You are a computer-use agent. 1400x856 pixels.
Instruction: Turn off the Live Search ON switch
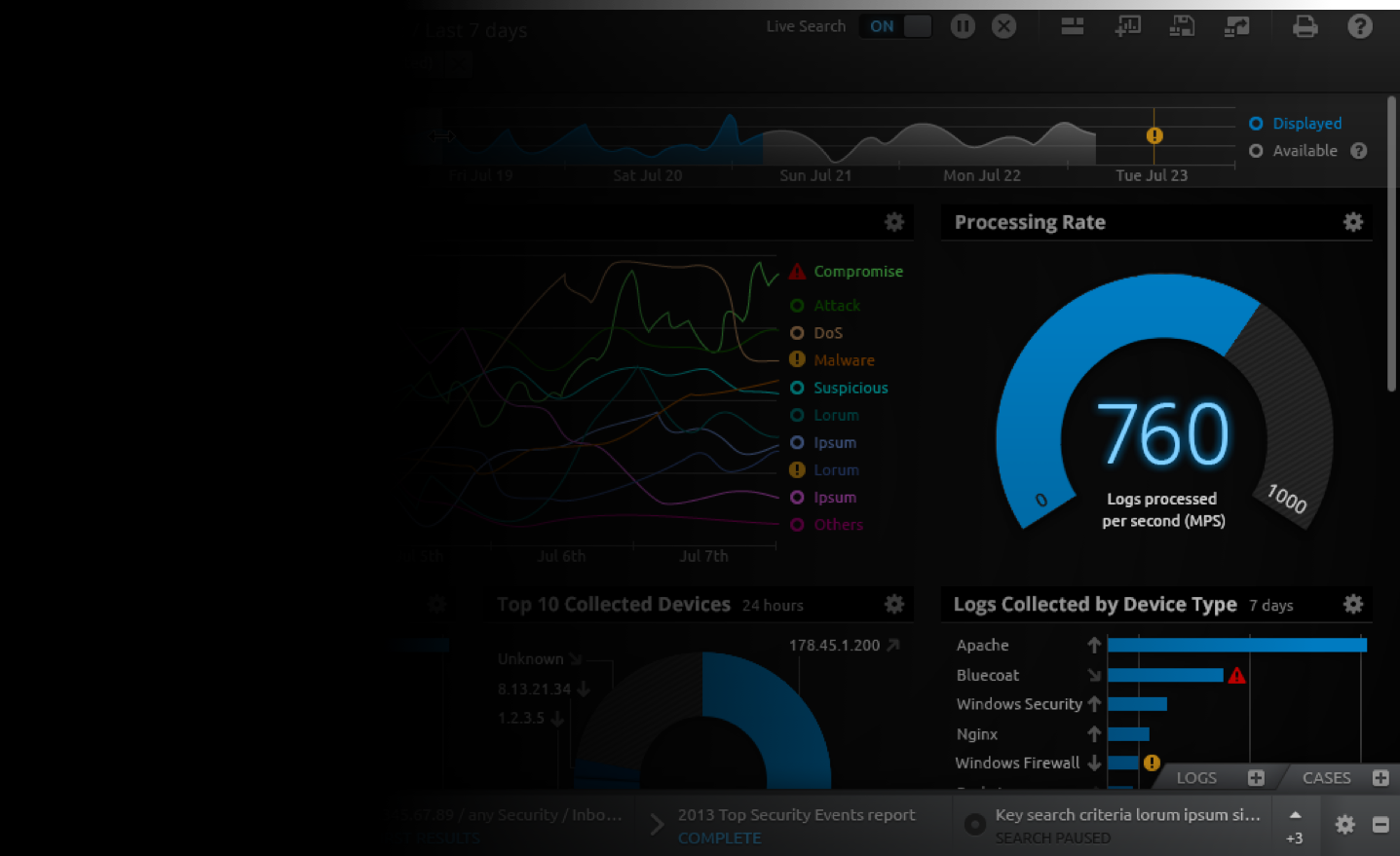(x=896, y=26)
